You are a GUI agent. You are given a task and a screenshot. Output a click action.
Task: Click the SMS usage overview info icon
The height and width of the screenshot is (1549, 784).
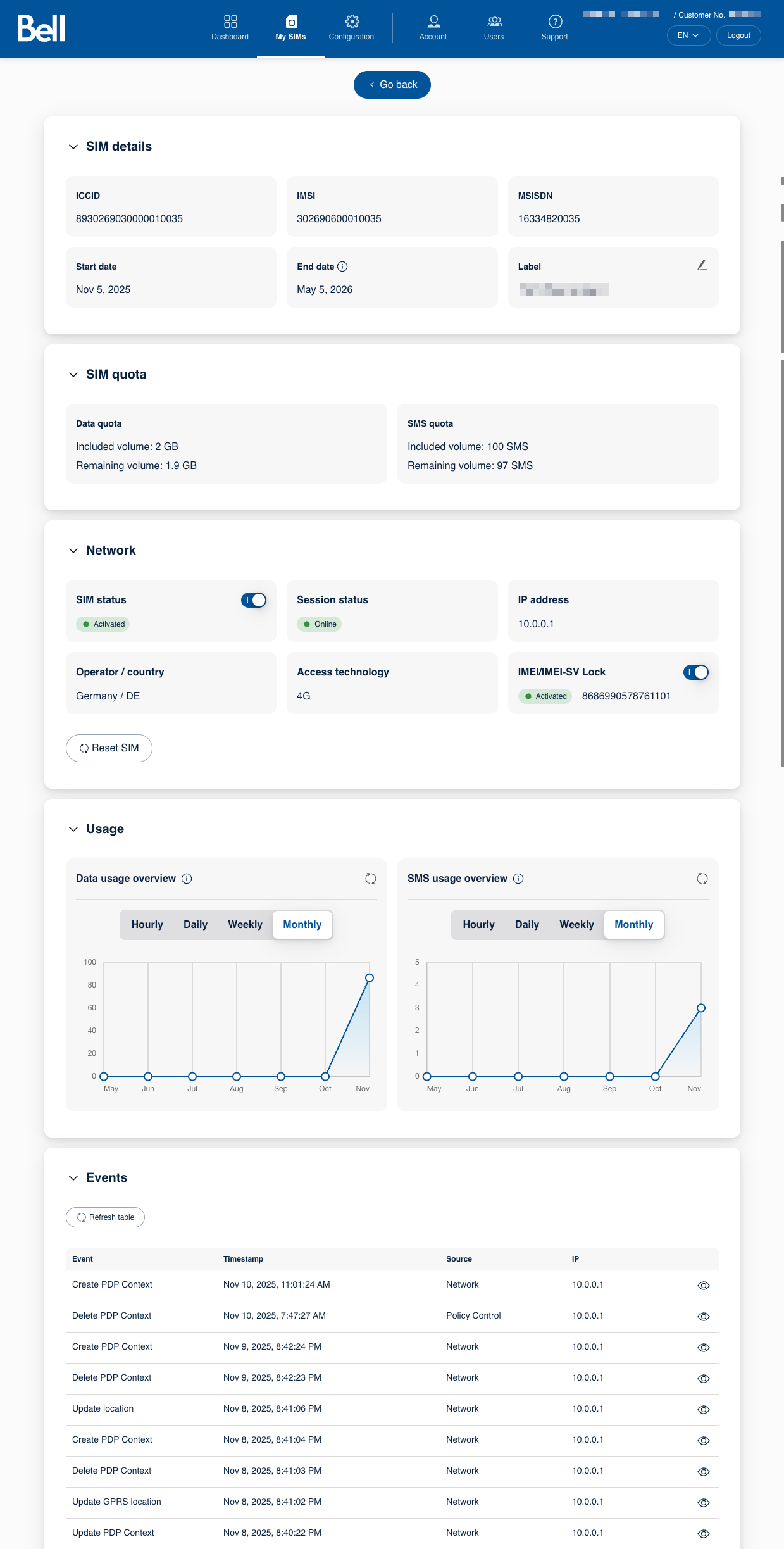tap(518, 879)
